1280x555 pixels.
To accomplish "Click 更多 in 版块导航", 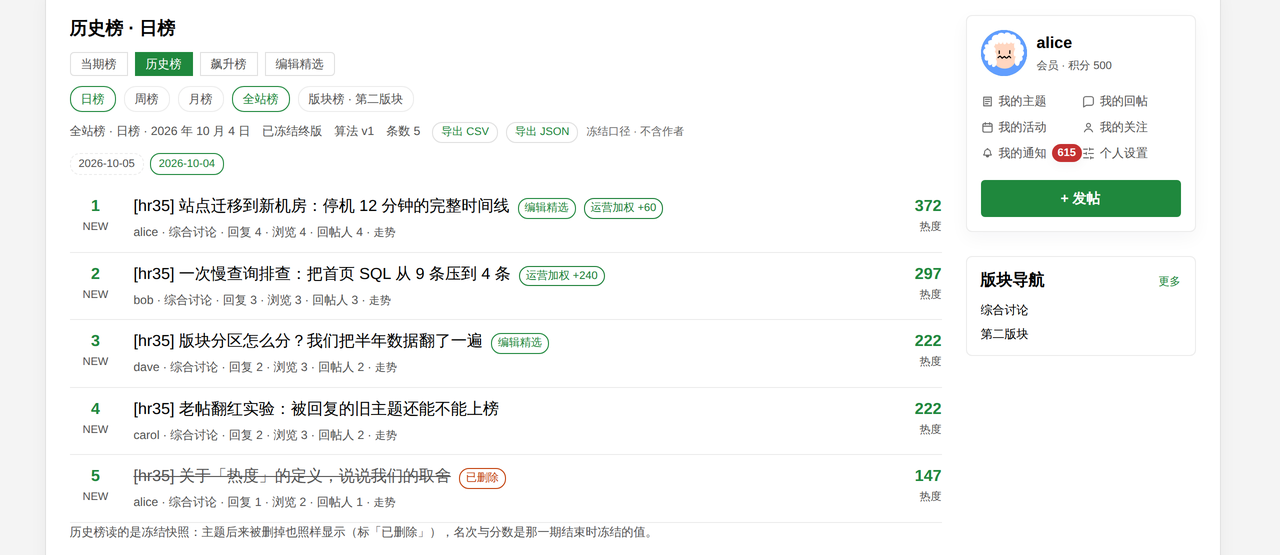I will pos(1169,281).
